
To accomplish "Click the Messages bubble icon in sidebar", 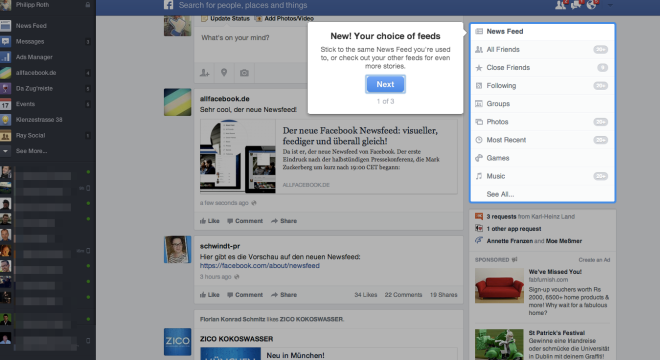I will coord(5,41).
